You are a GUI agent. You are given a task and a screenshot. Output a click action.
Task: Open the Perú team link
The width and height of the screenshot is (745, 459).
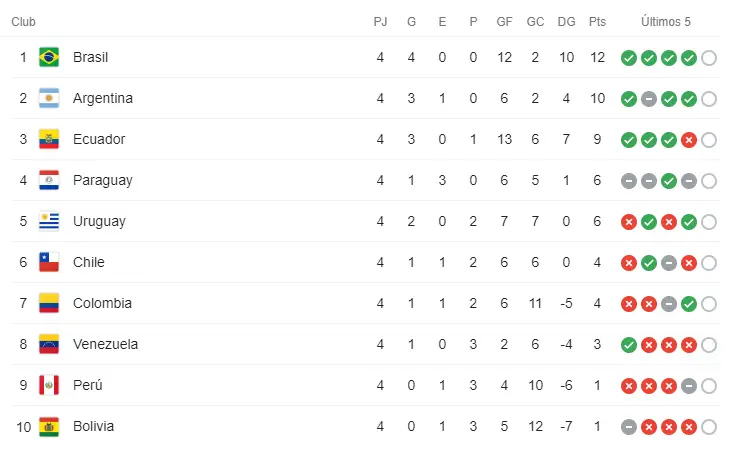pyautogui.click(x=88, y=385)
